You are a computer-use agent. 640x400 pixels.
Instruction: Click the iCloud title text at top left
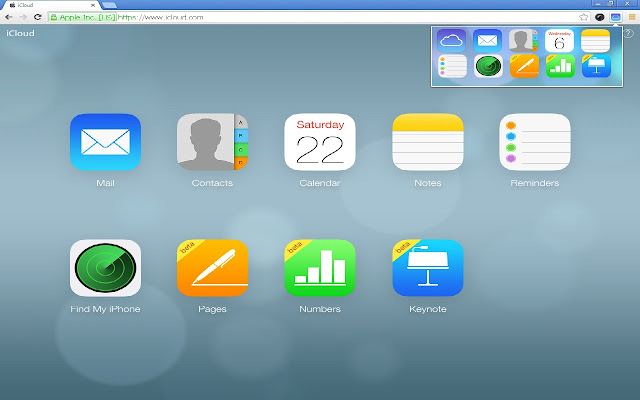(x=20, y=33)
